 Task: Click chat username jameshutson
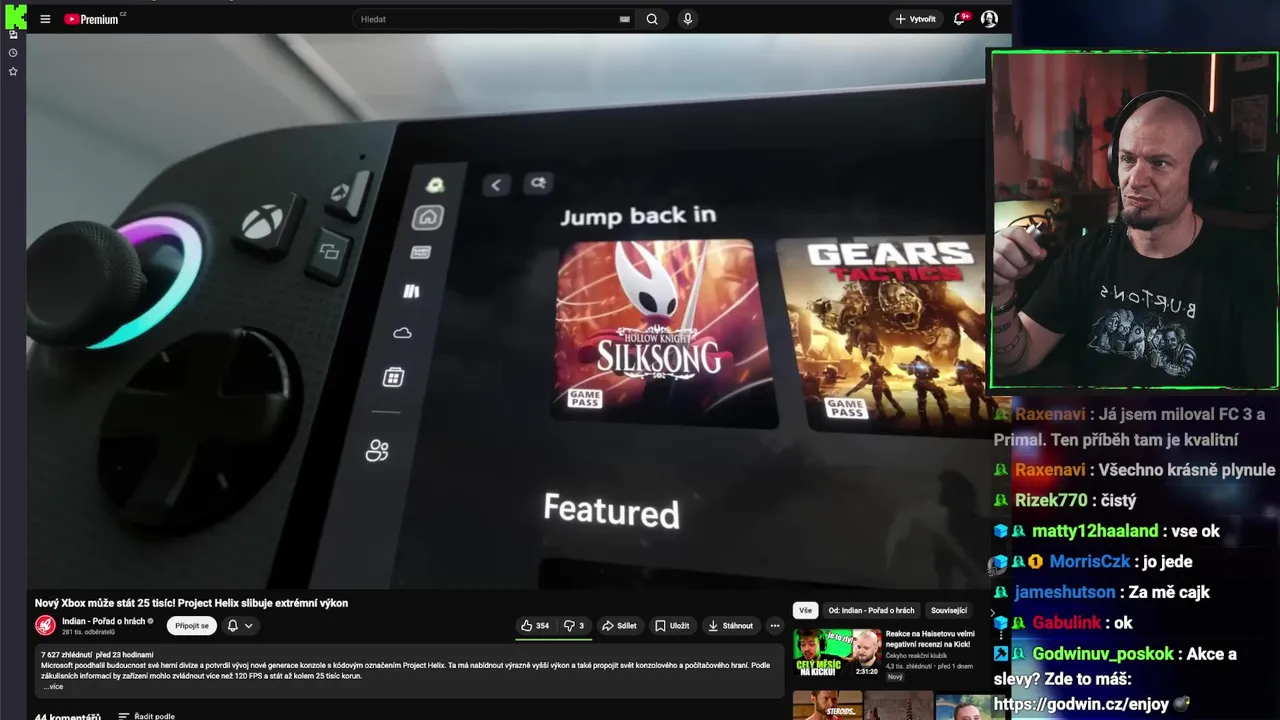[x=1064, y=592]
